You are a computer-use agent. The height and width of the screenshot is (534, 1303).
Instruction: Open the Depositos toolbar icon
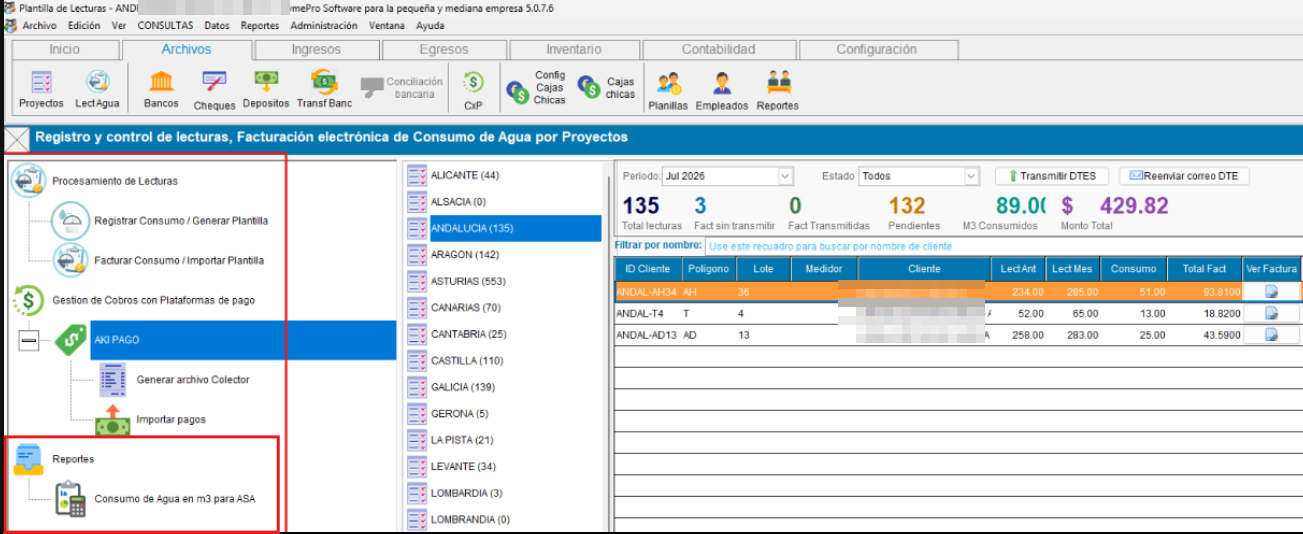point(265,88)
